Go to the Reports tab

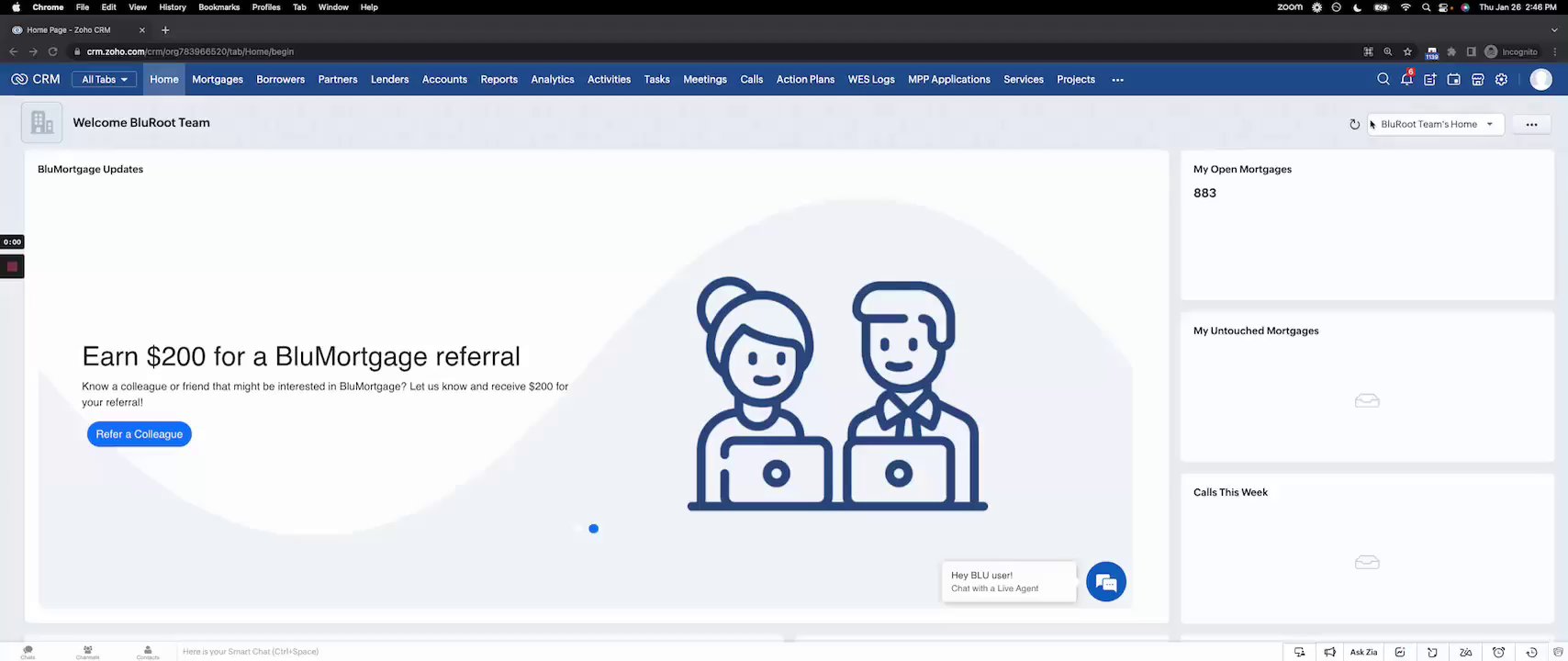pyautogui.click(x=498, y=80)
